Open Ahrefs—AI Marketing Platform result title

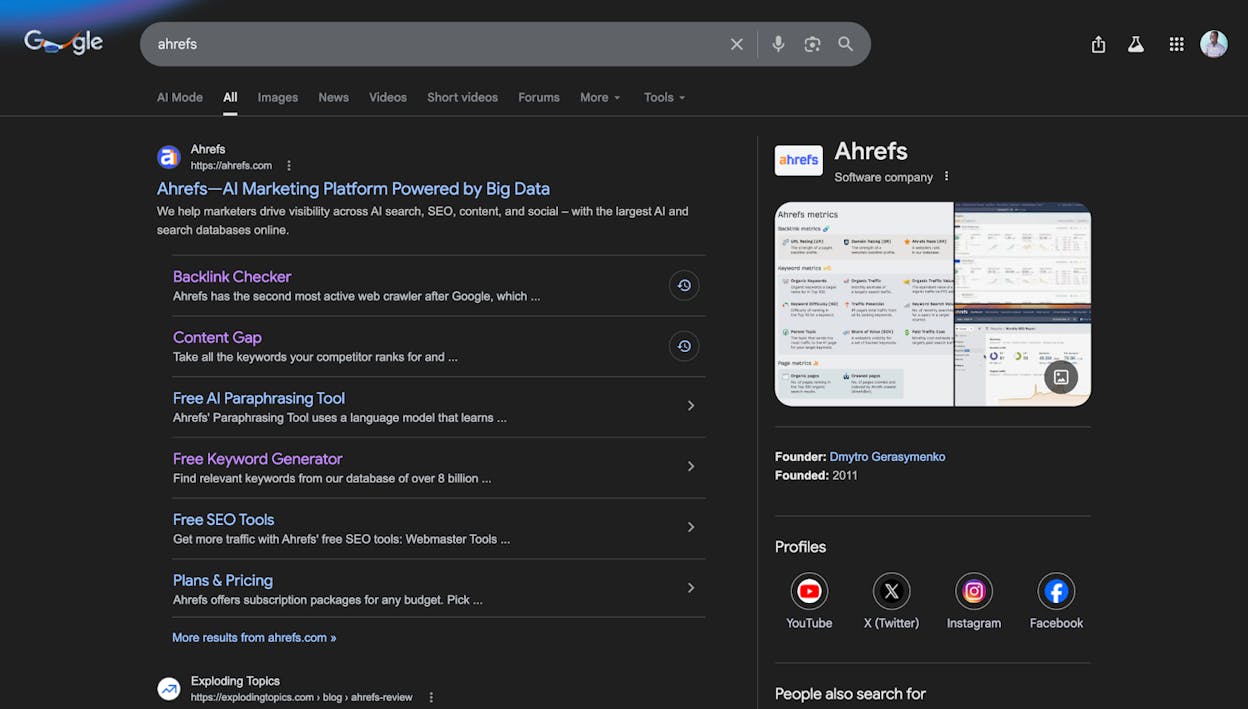click(x=353, y=189)
